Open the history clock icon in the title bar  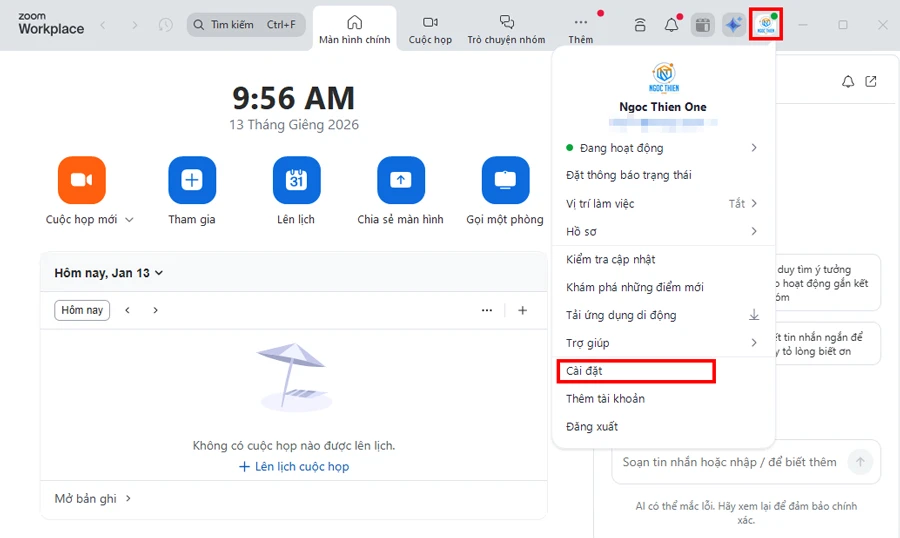coord(165,25)
